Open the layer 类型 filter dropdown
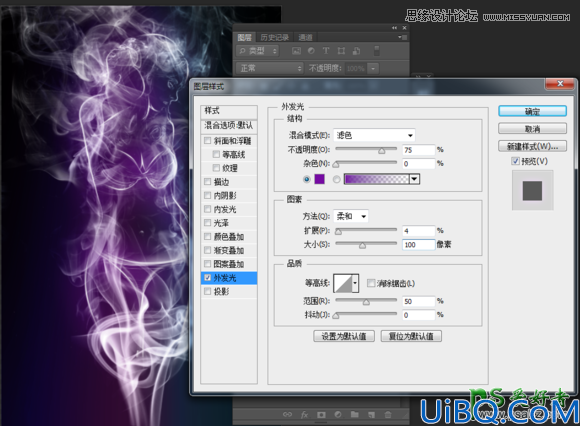This screenshot has height=426, width=580. (x=258, y=51)
